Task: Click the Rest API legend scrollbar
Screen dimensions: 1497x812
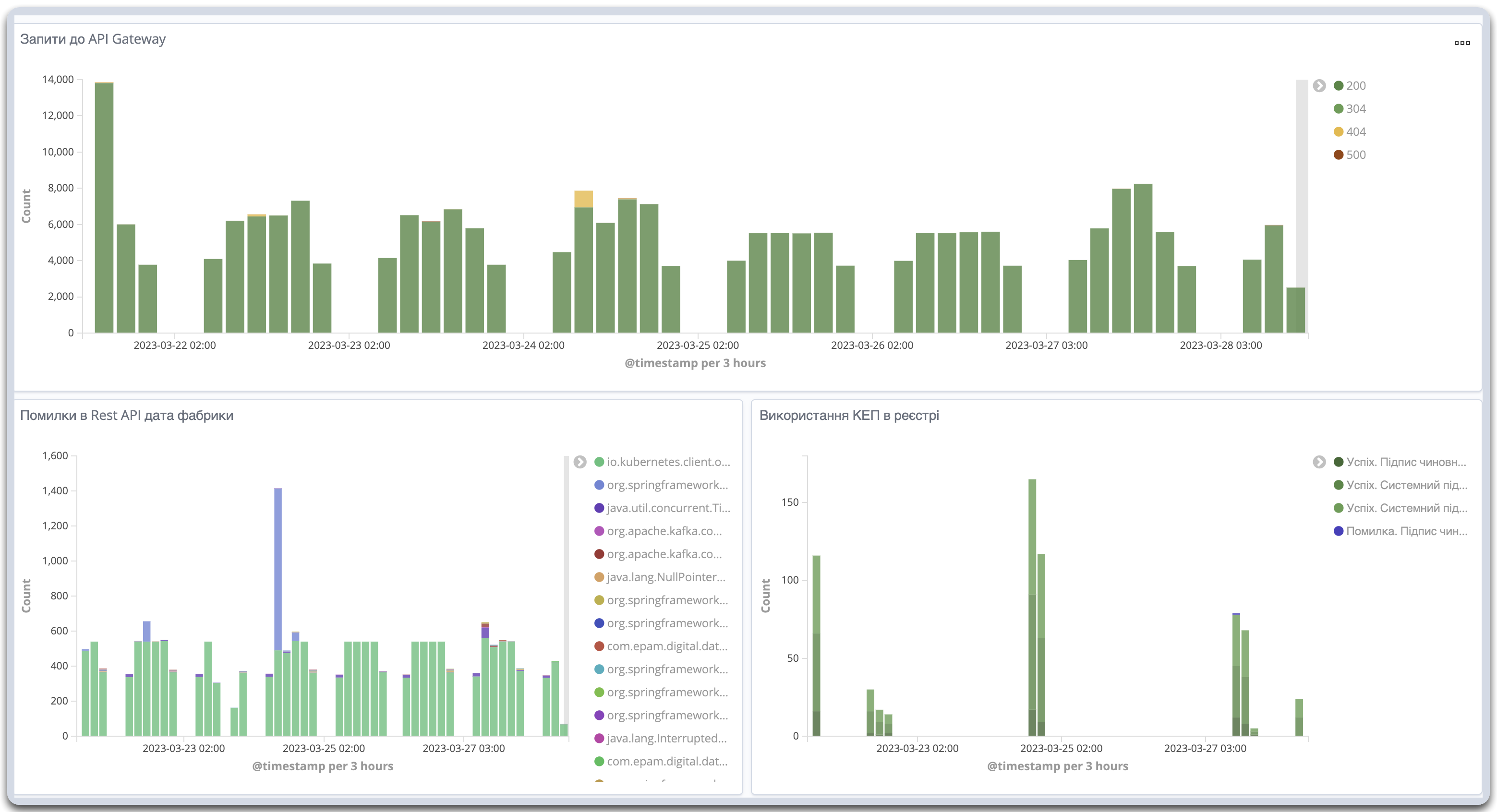Action: coord(566,581)
